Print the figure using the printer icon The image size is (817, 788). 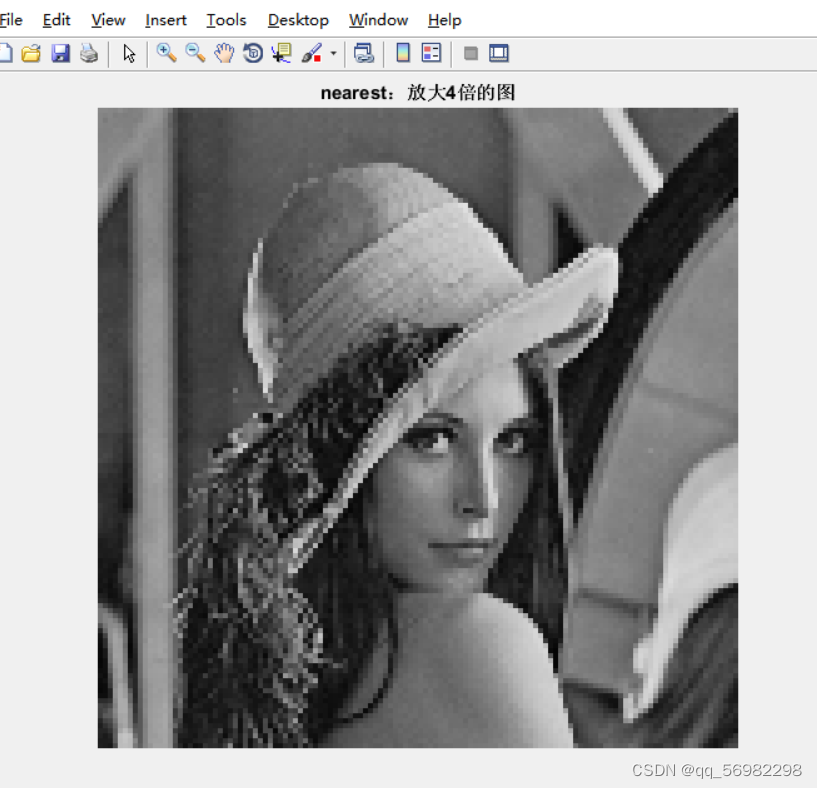89,53
